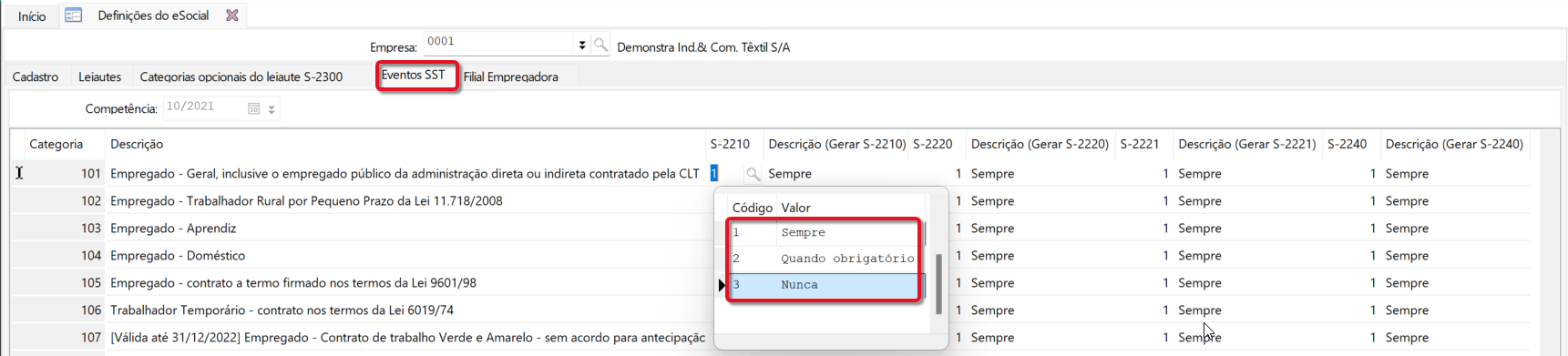Click the popup list vertical scrollbar
The image size is (1568, 356).
pos(938,284)
